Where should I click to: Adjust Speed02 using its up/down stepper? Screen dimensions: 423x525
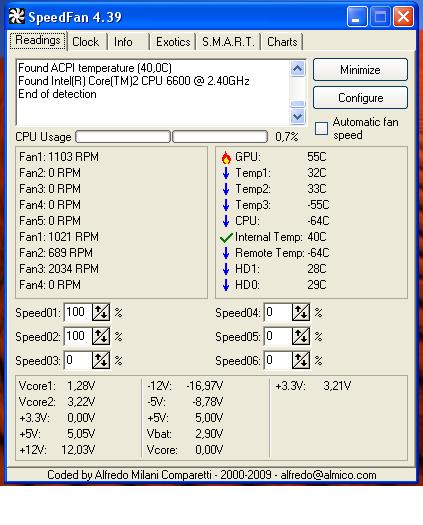101,336
